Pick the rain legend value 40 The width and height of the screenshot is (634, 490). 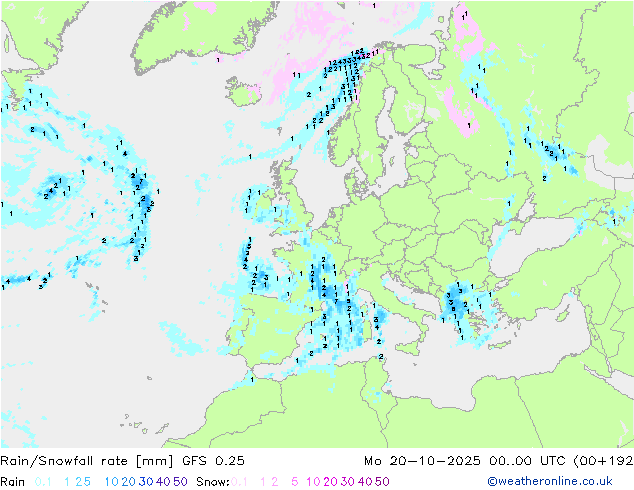163,482
